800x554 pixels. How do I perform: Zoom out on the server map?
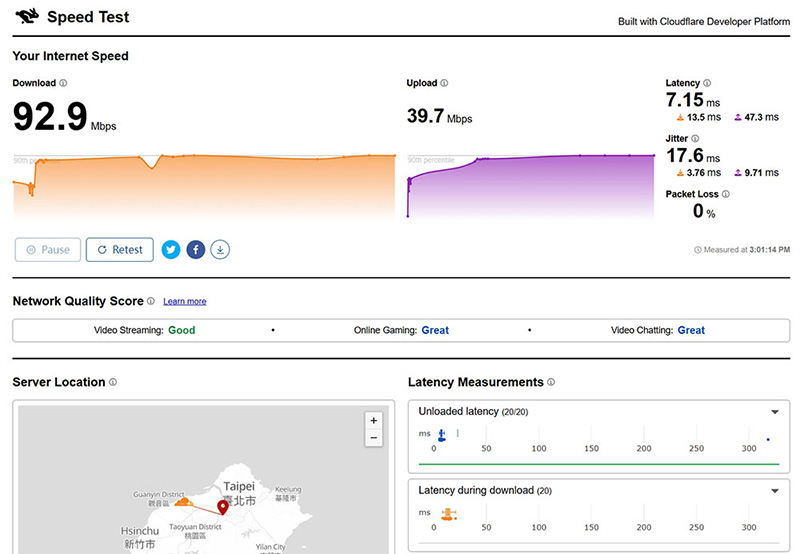pos(374,438)
